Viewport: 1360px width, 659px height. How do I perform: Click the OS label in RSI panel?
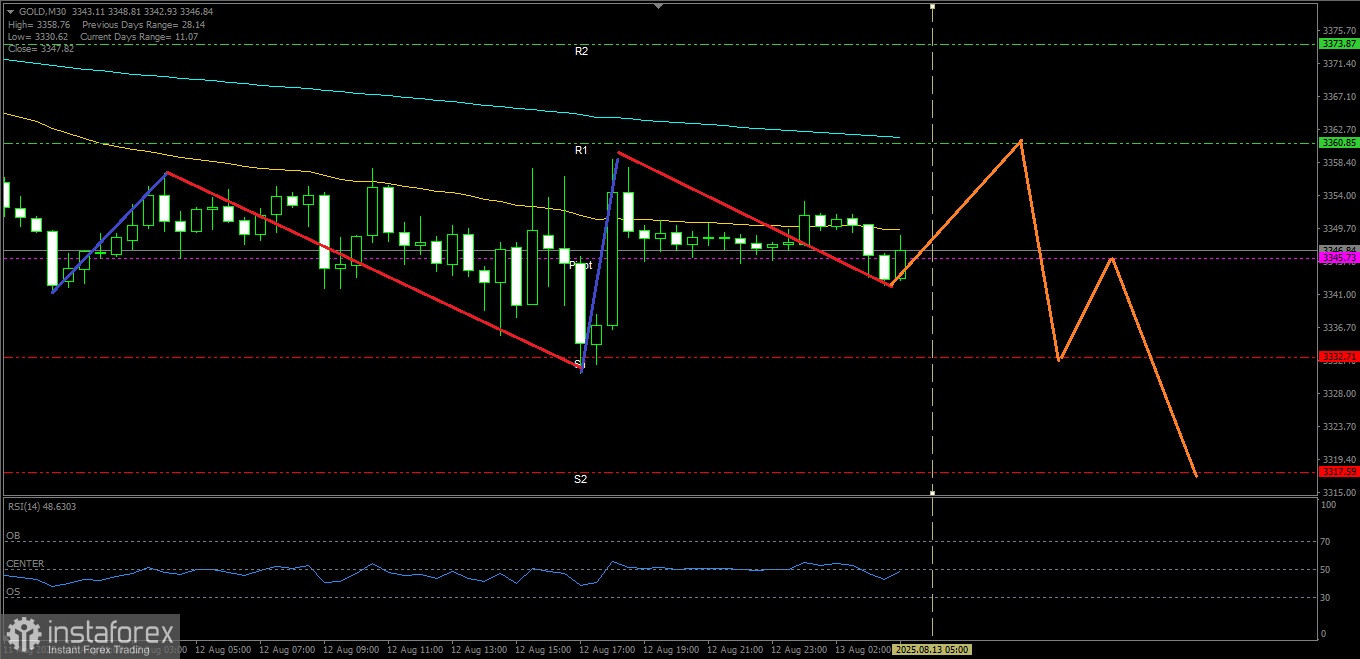[13, 592]
